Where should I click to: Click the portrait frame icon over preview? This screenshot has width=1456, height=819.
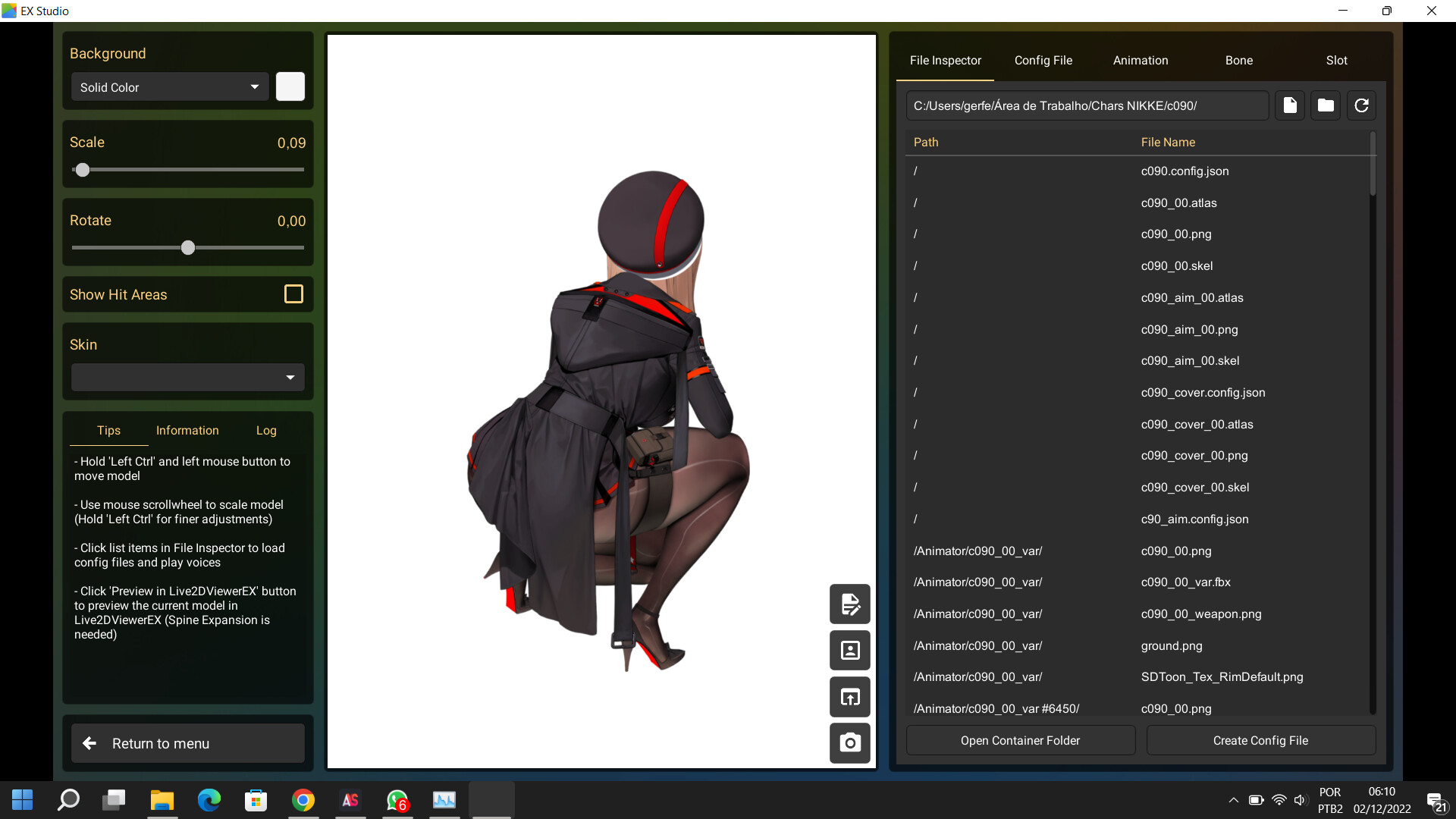point(850,651)
